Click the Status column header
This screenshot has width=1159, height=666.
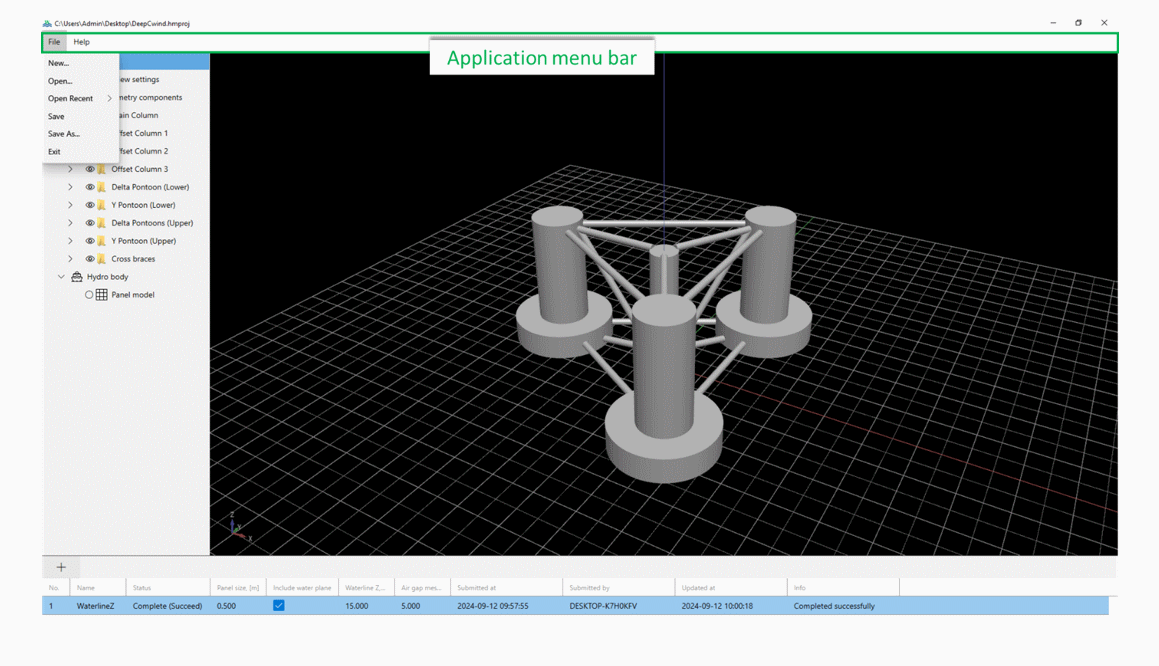pos(168,588)
